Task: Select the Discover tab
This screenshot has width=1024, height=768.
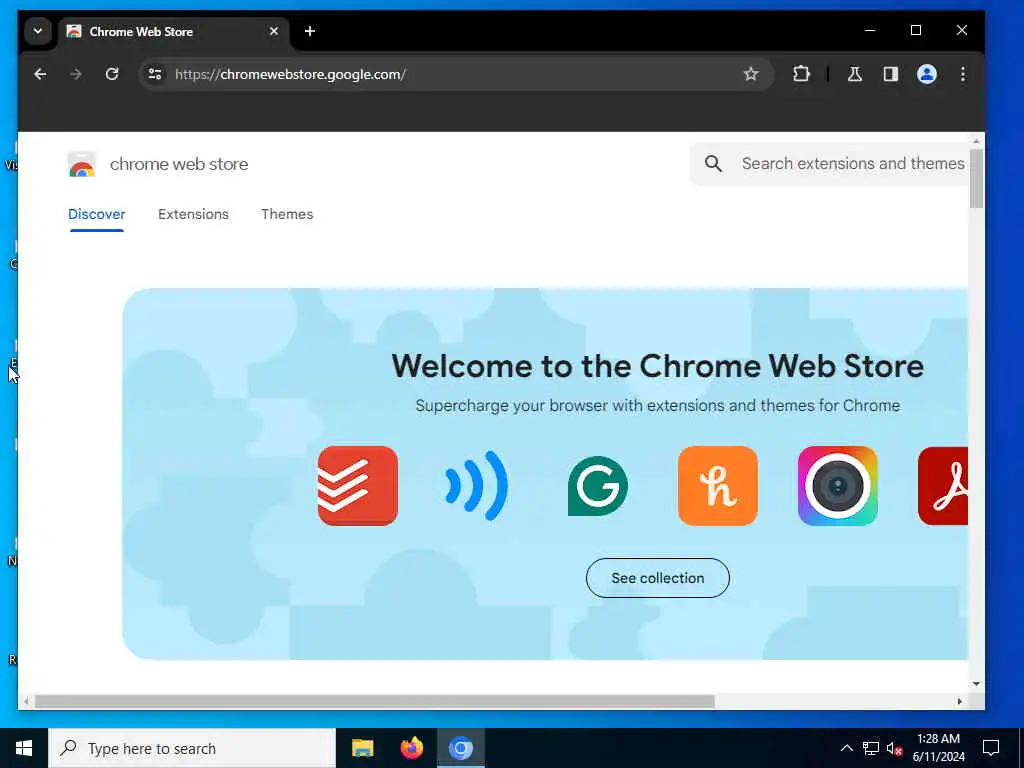Action: click(97, 214)
